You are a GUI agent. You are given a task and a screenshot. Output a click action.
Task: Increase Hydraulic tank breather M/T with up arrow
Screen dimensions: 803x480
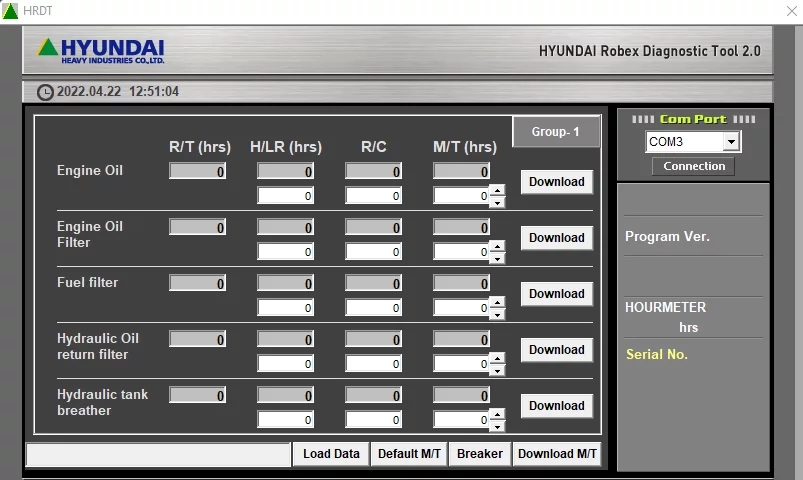pyautogui.click(x=497, y=415)
